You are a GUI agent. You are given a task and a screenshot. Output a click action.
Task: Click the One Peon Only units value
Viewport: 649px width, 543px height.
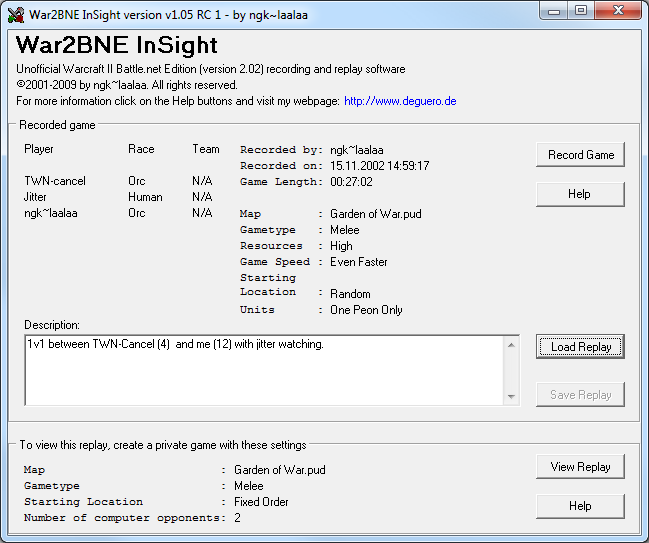[x=366, y=310]
